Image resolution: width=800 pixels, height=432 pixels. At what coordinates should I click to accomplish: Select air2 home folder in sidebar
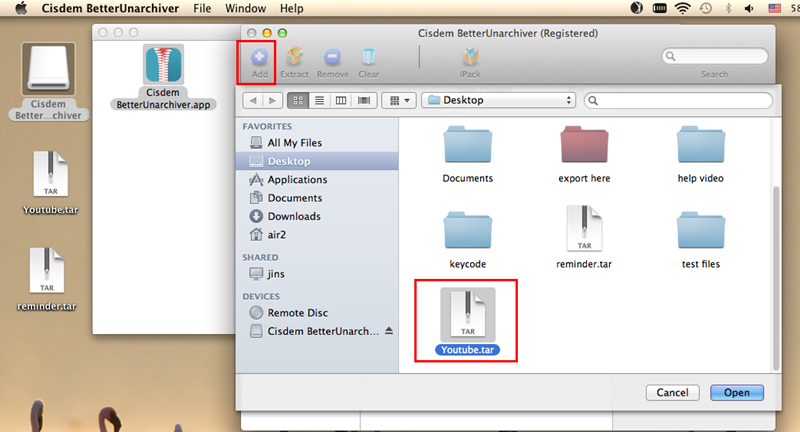tap(317, 235)
